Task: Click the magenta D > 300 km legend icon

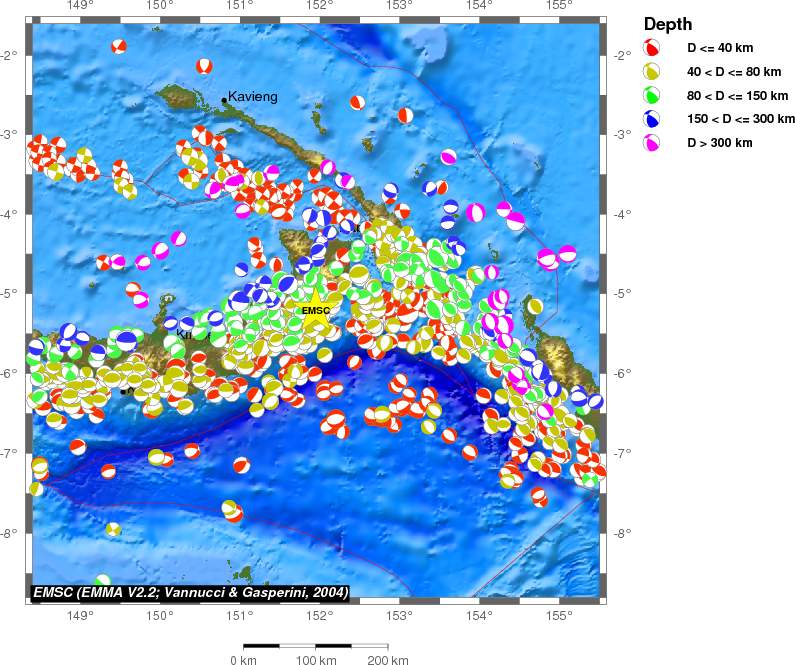Action: point(652,144)
